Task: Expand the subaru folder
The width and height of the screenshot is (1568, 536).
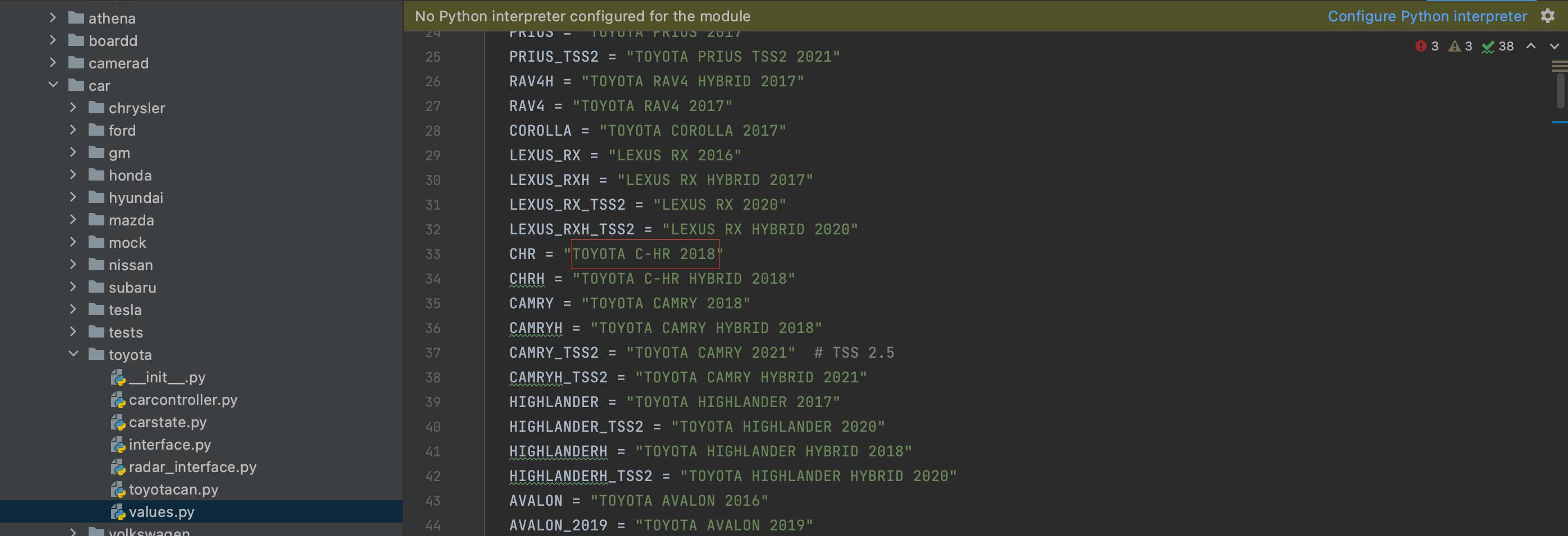Action: (73, 287)
